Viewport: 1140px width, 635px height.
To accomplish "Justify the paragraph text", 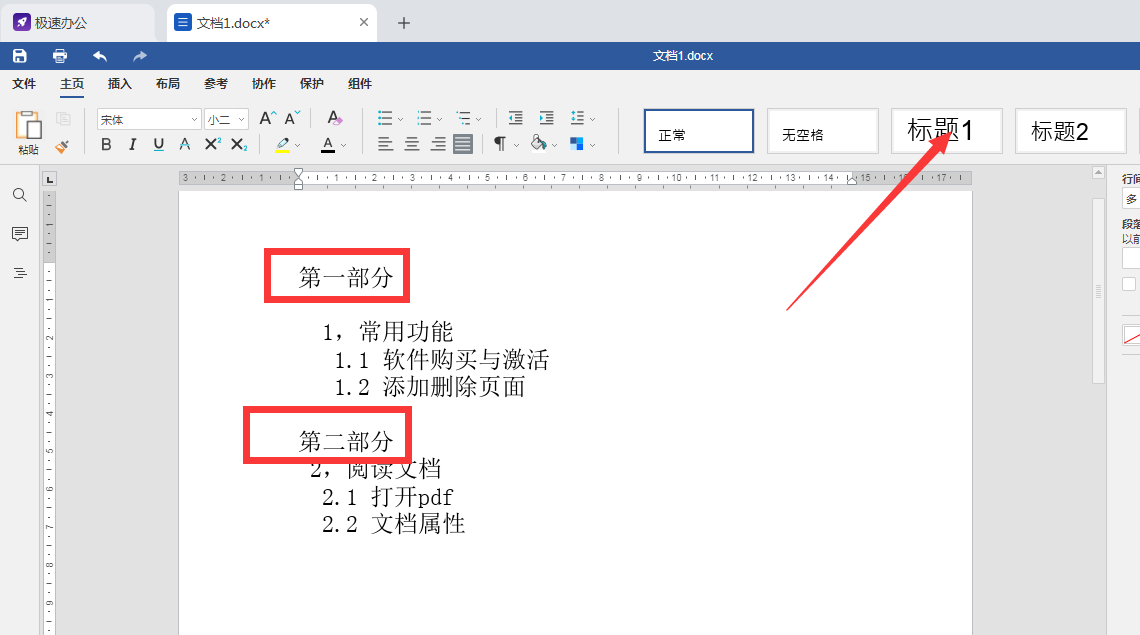I will click(x=463, y=144).
